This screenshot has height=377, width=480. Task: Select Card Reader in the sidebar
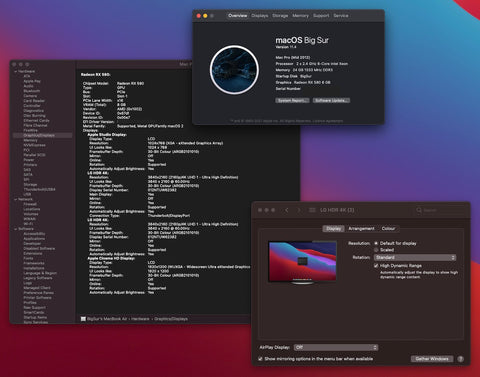click(x=34, y=101)
